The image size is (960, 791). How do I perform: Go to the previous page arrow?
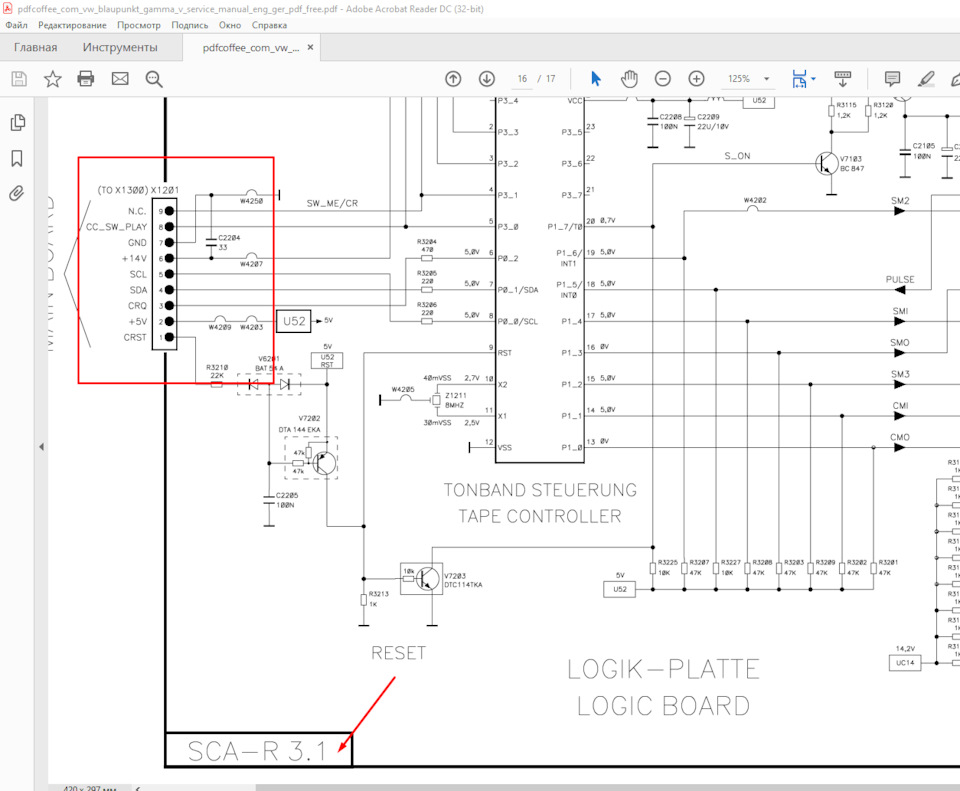click(x=453, y=78)
